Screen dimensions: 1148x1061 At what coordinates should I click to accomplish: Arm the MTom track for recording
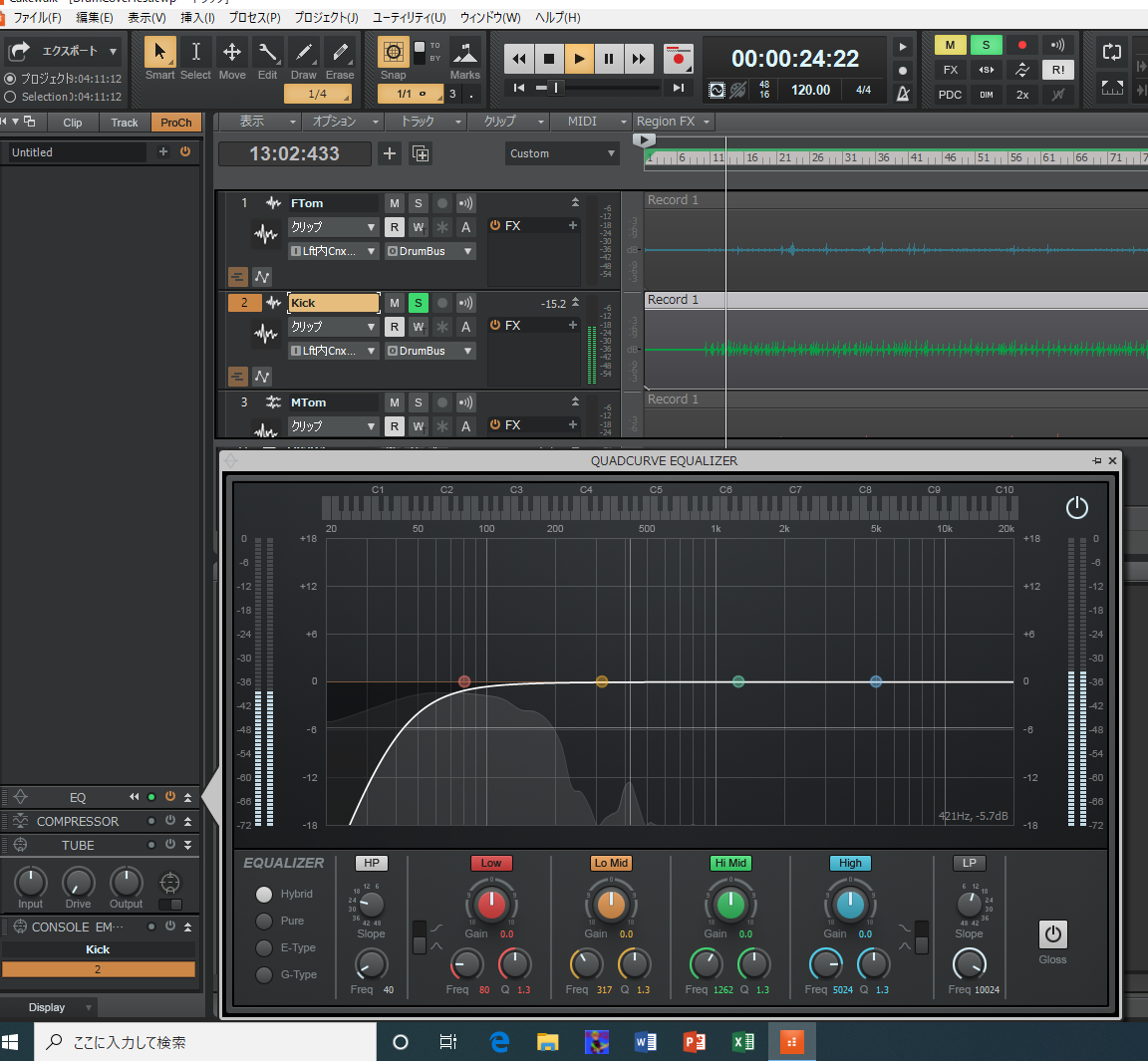click(x=442, y=402)
